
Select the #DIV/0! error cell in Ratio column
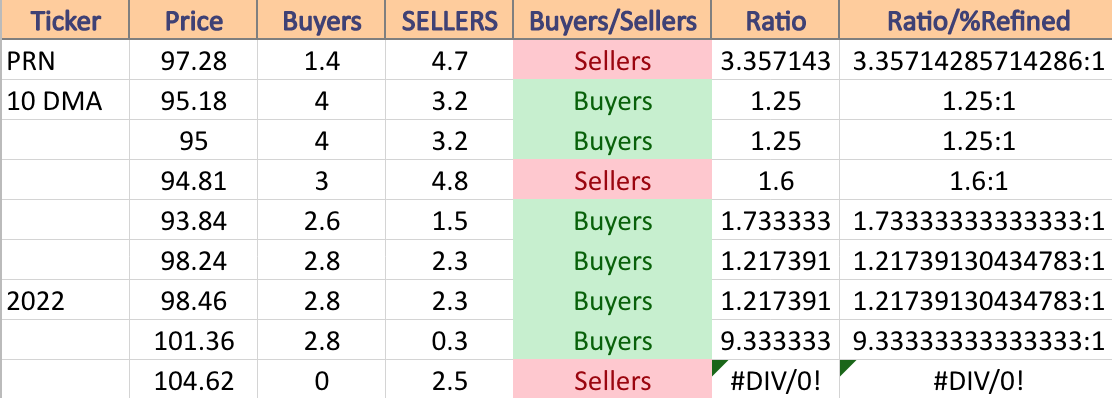(776, 380)
